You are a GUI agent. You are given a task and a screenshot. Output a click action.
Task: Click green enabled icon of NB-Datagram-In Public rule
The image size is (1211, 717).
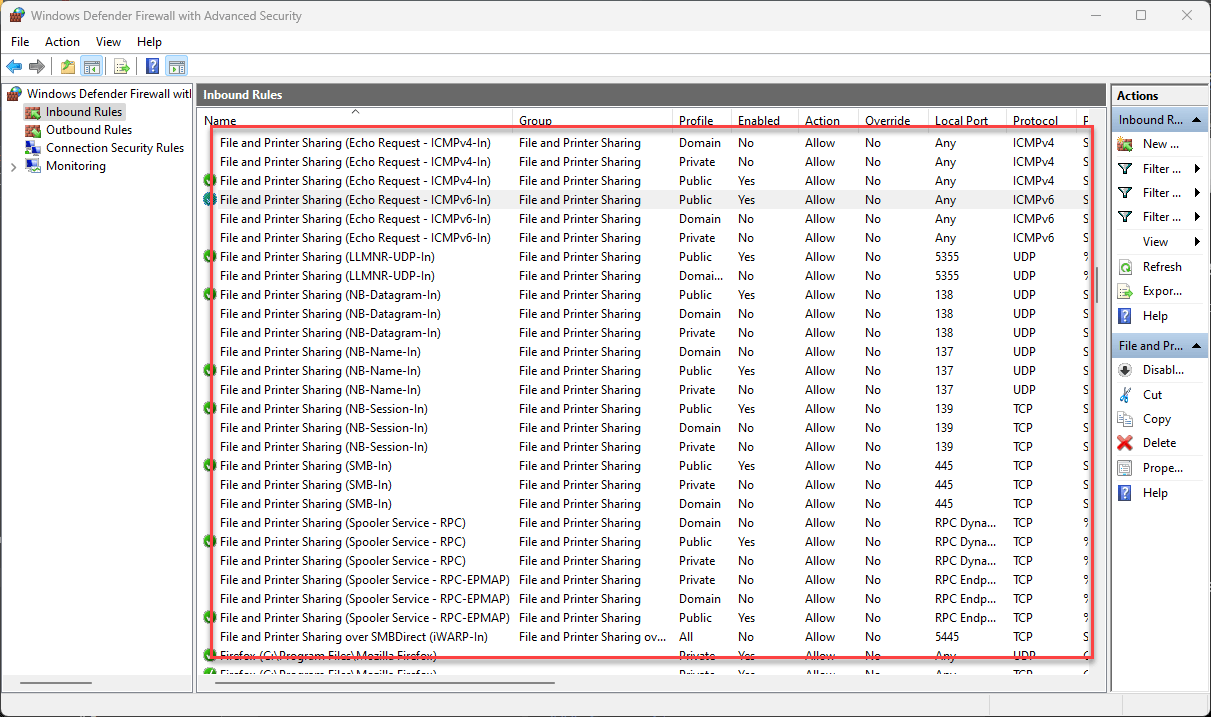(x=209, y=295)
